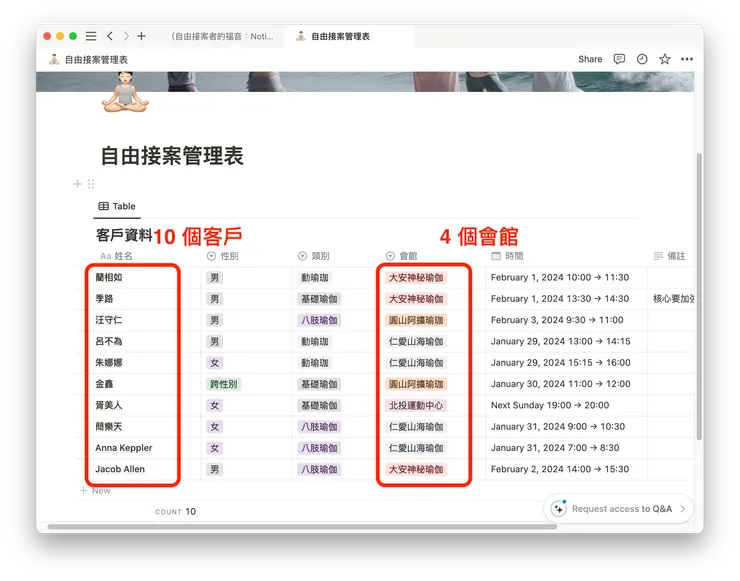The height and width of the screenshot is (581, 740).
Task: Click the 客戶資料 database title
Action: click(124, 235)
